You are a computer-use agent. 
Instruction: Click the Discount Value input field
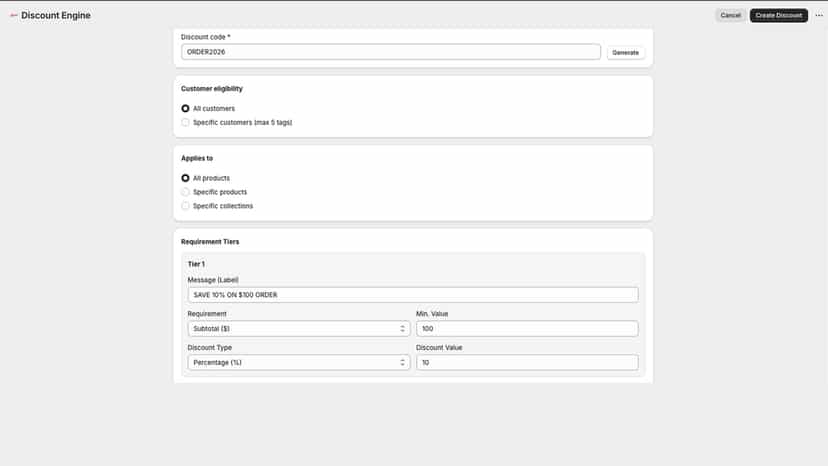(x=527, y=362)
